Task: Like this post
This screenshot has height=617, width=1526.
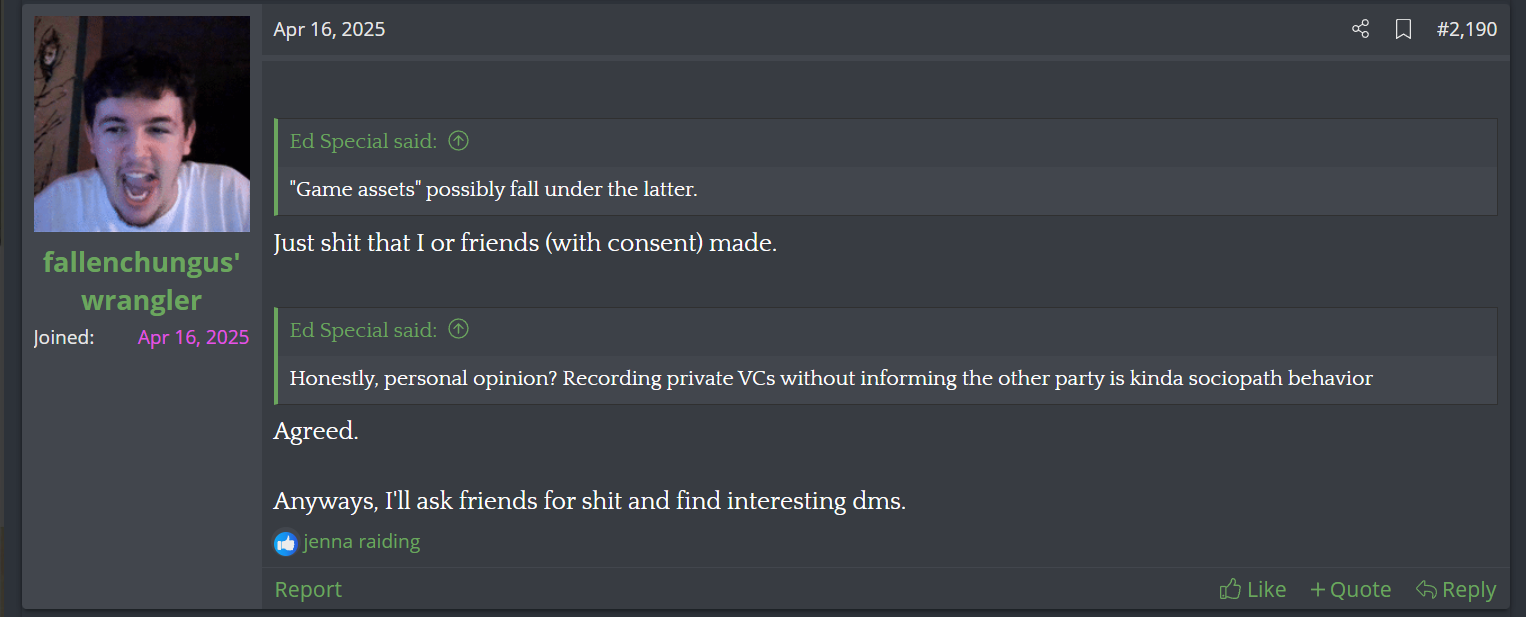Action: pyautogui.click(x=1253, y=590)
